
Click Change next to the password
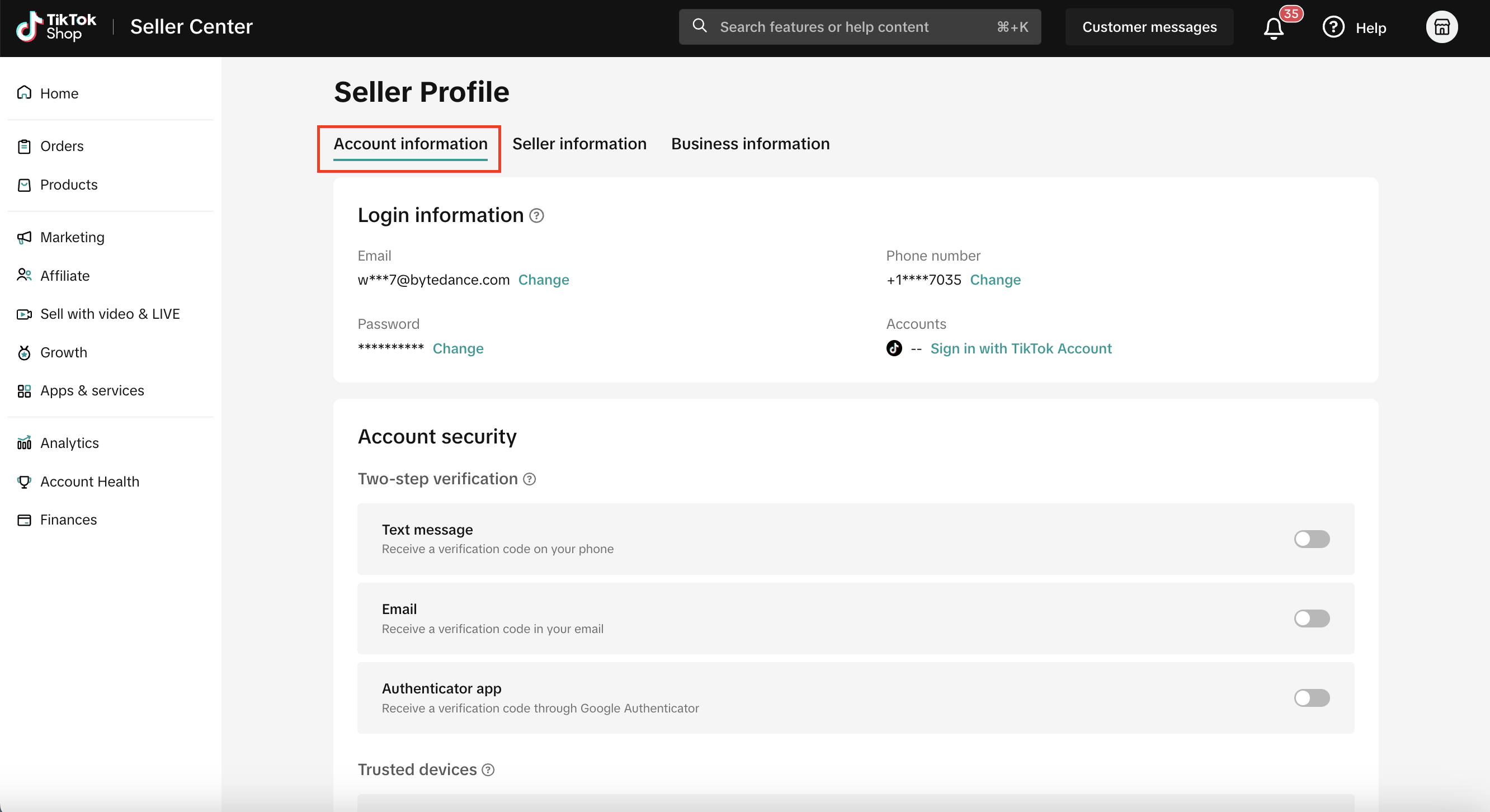458,349
